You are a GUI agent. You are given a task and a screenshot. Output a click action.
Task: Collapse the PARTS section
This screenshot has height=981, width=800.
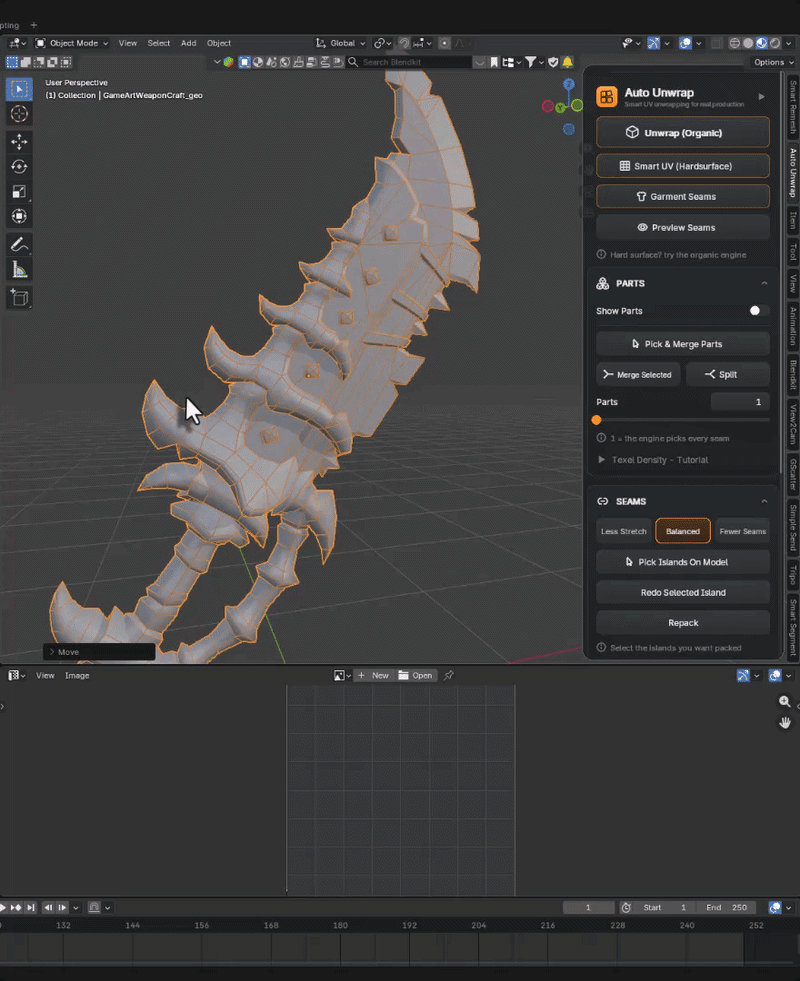click(764, 283)
